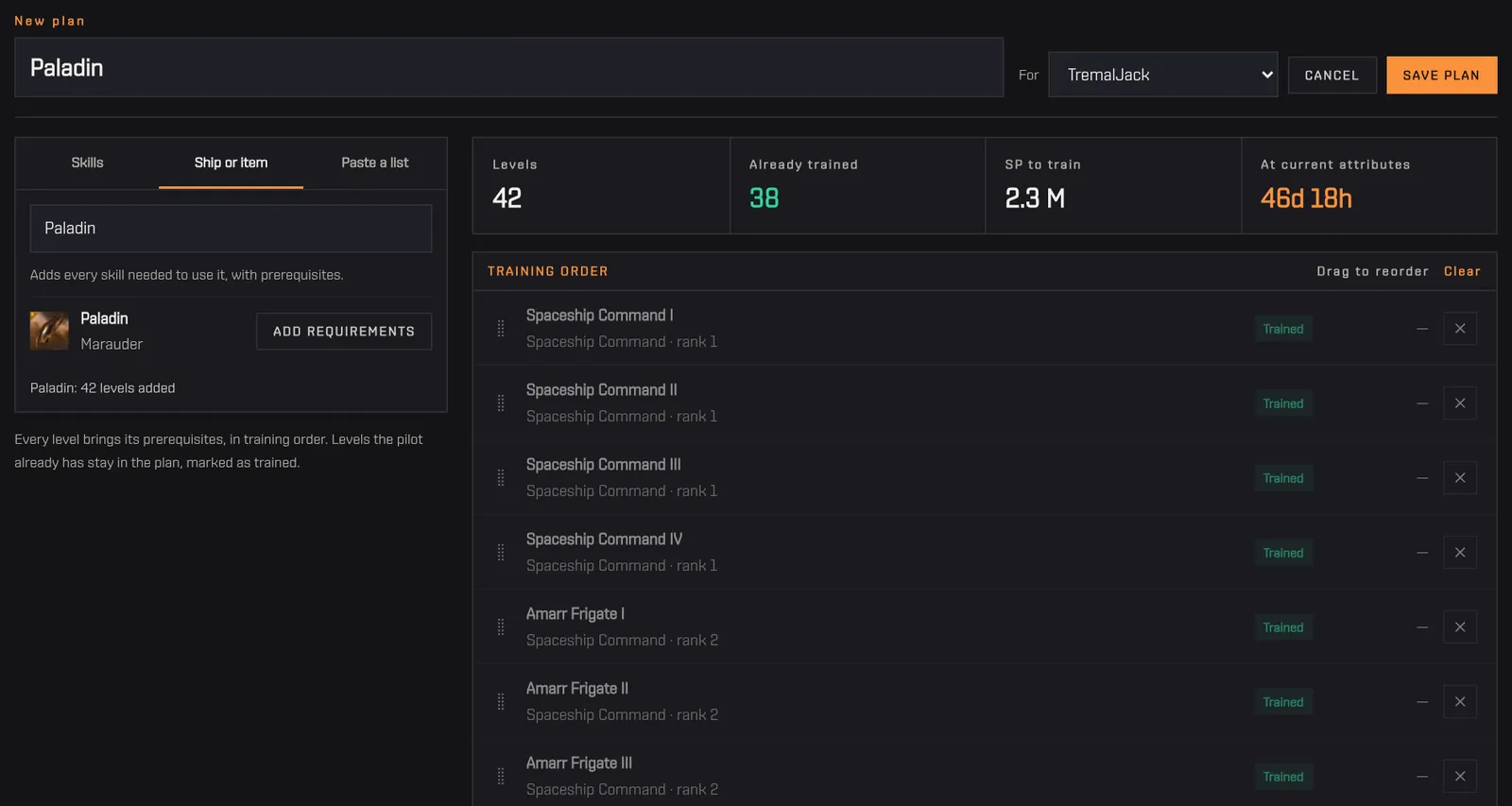Image resolution: width=1512 pixels, height=806 pixels.
Task: Remove Spaceship Command IV from the plan
Action: click(x=1460, y=553)
